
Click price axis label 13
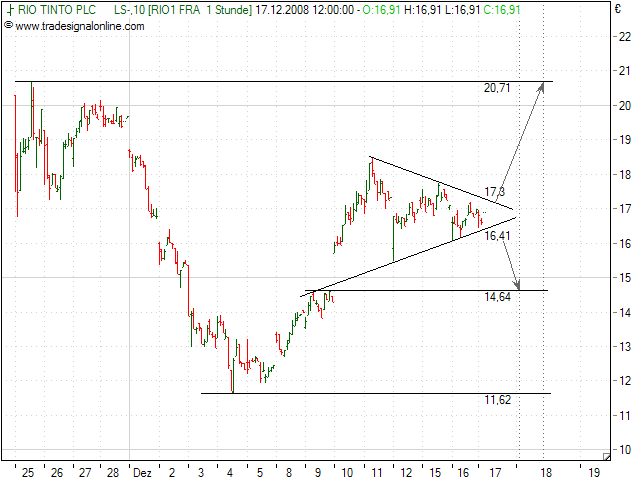[x=624, y=347]
